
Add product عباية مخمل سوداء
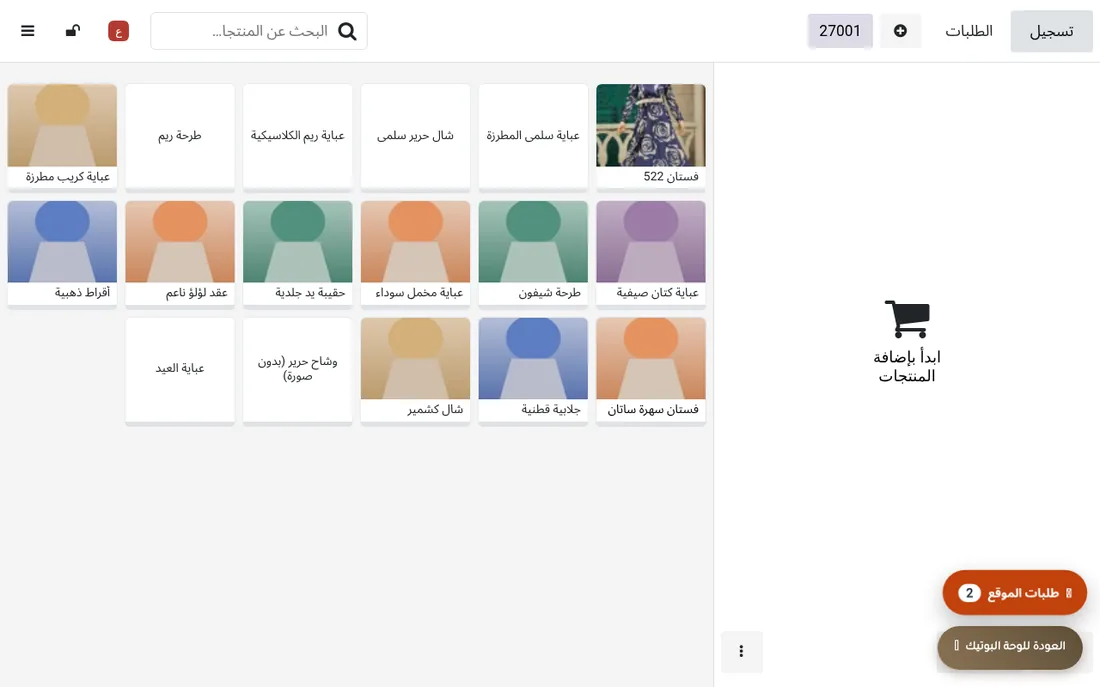point(415,253)
